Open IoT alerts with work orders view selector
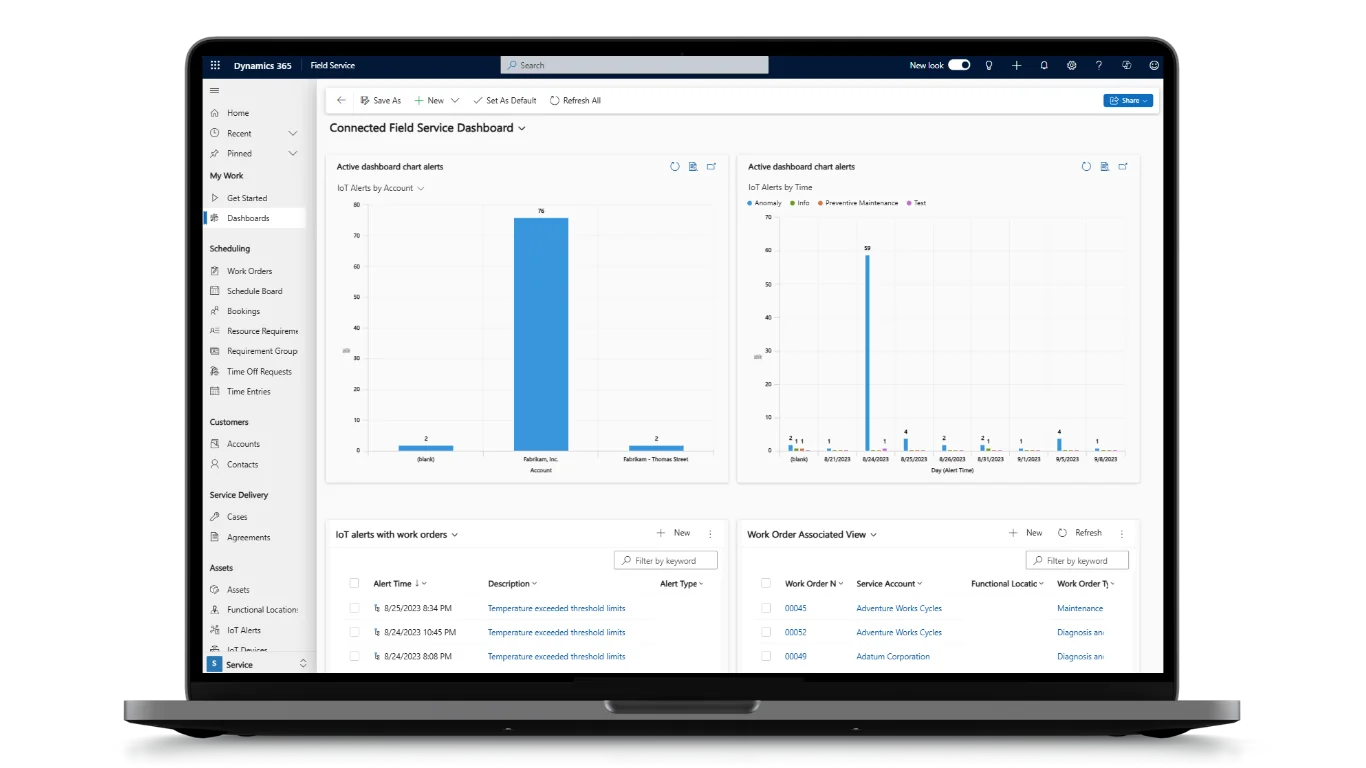This screenshot has width=1366, height=768. tap(396, 535)
